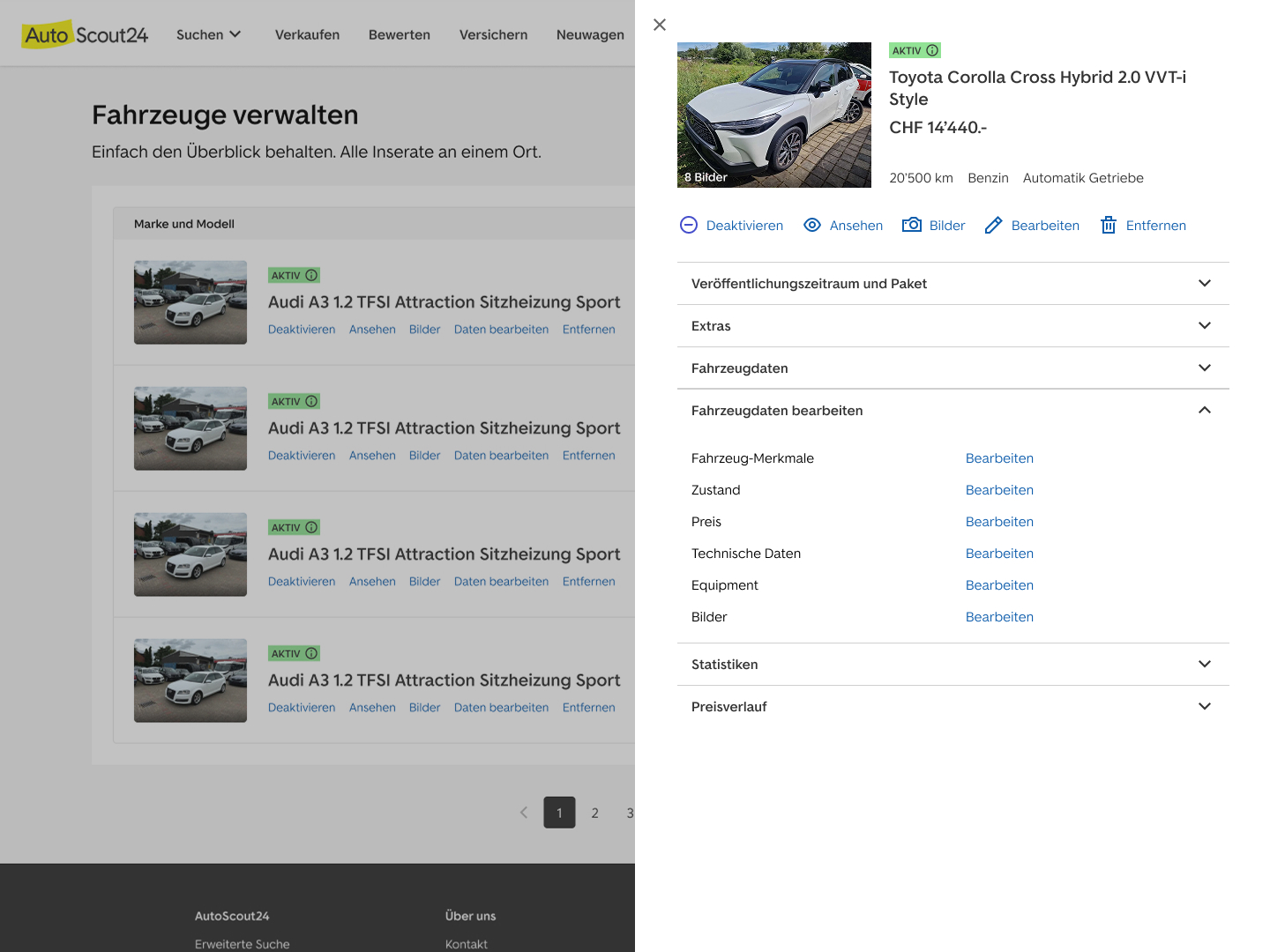Expand the Extras section
The width and height of the screenshot is (1270, 952).
[953, 325]
